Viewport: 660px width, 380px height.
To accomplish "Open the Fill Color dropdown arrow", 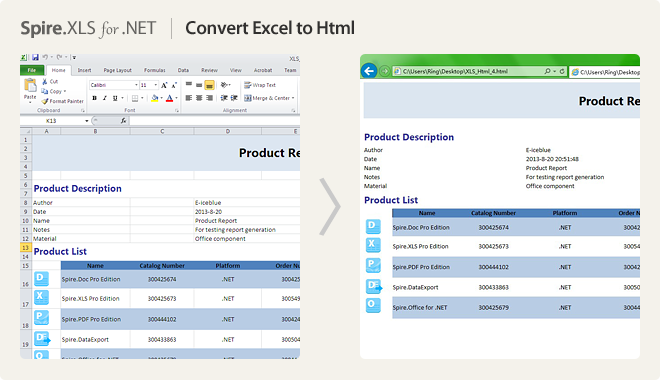I will pyautogui.click(x=162, y=98).
